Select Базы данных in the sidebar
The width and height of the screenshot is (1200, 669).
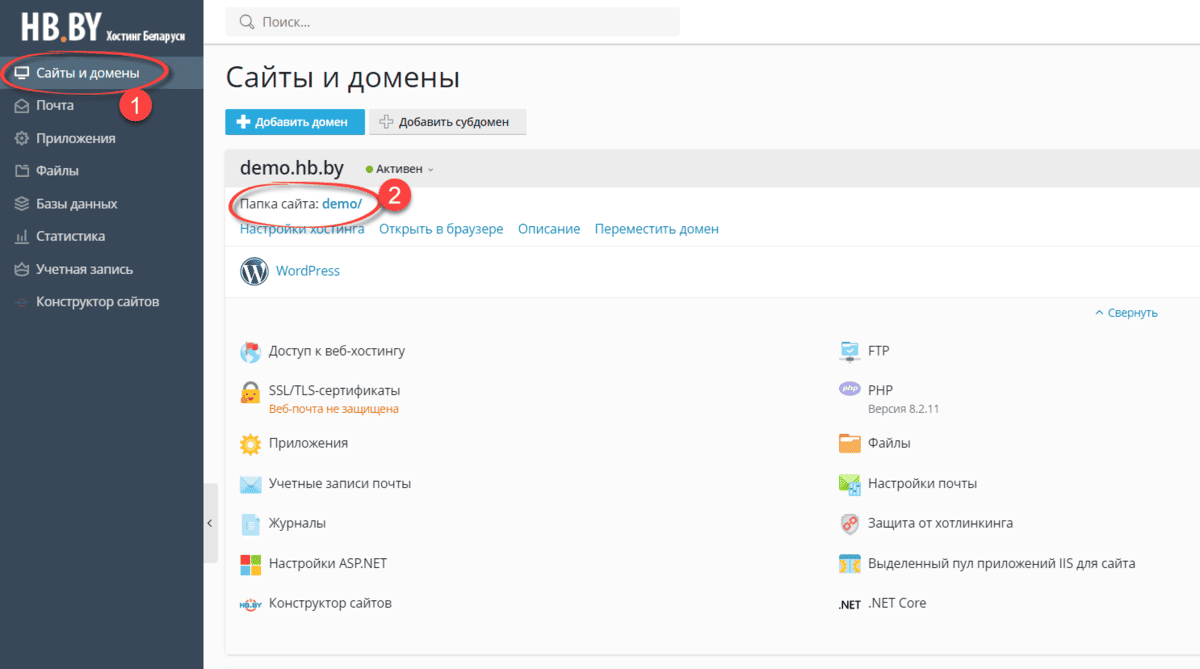[76, 204]
